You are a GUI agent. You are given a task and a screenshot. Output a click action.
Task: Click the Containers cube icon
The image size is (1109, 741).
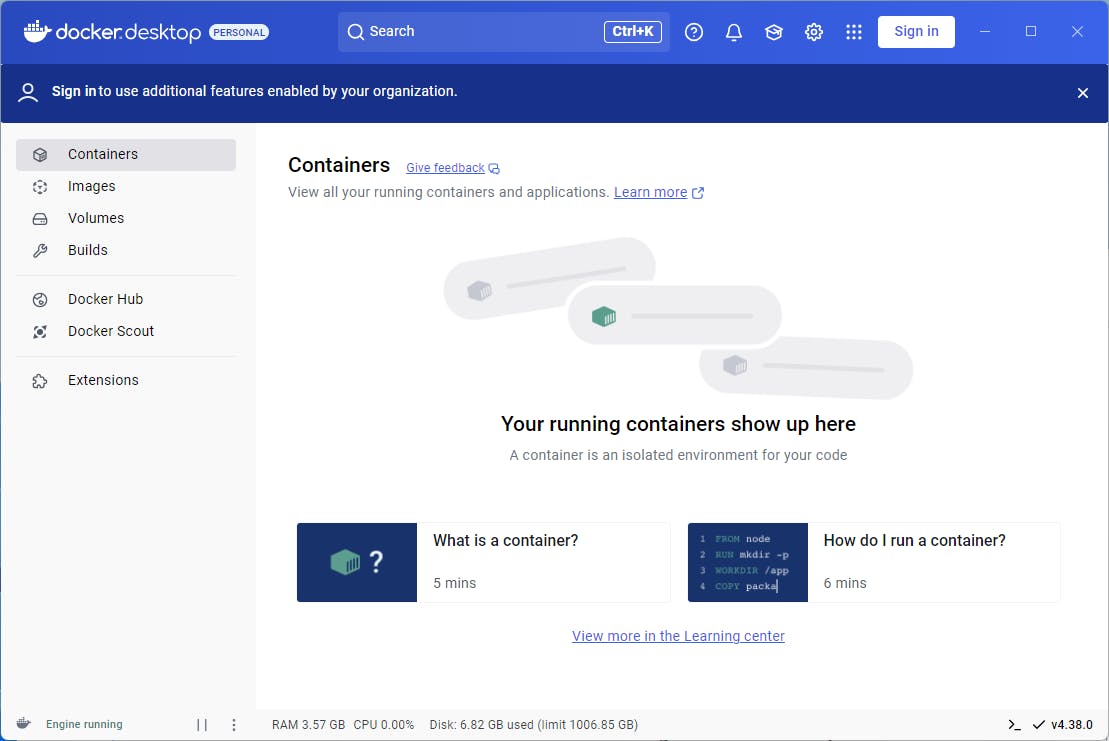coord(40,154)
